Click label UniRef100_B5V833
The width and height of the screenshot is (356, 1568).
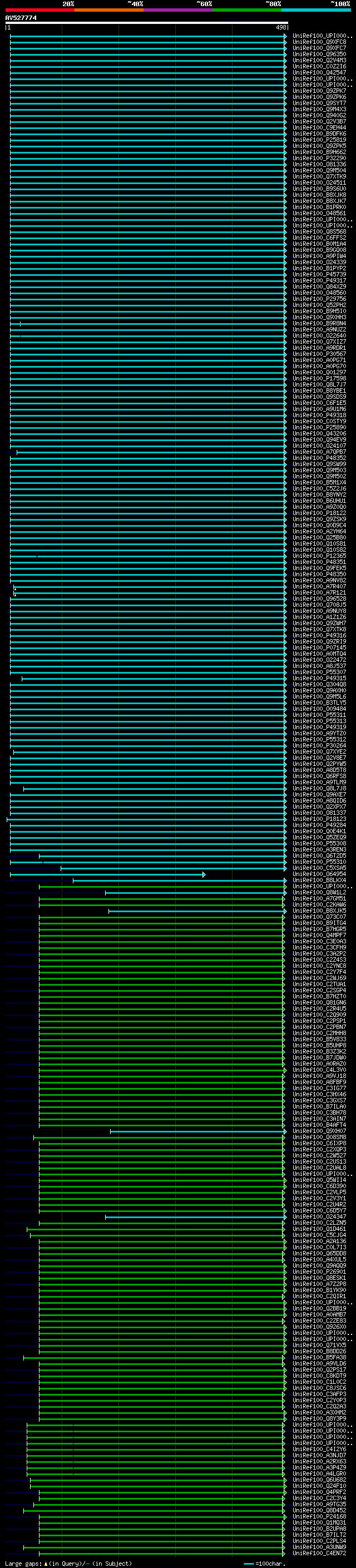(x=319, y=1039)
